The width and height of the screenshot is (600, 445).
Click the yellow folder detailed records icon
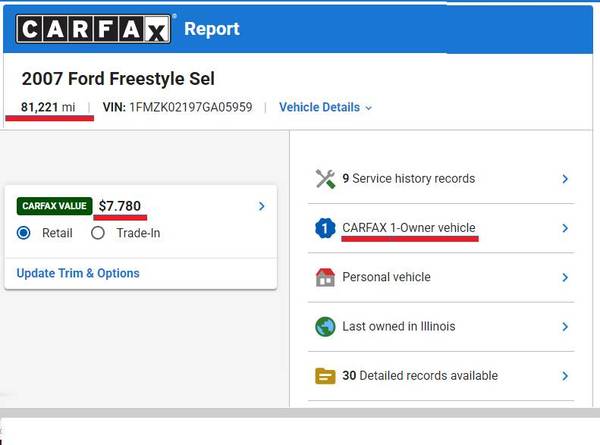[325, 376]
